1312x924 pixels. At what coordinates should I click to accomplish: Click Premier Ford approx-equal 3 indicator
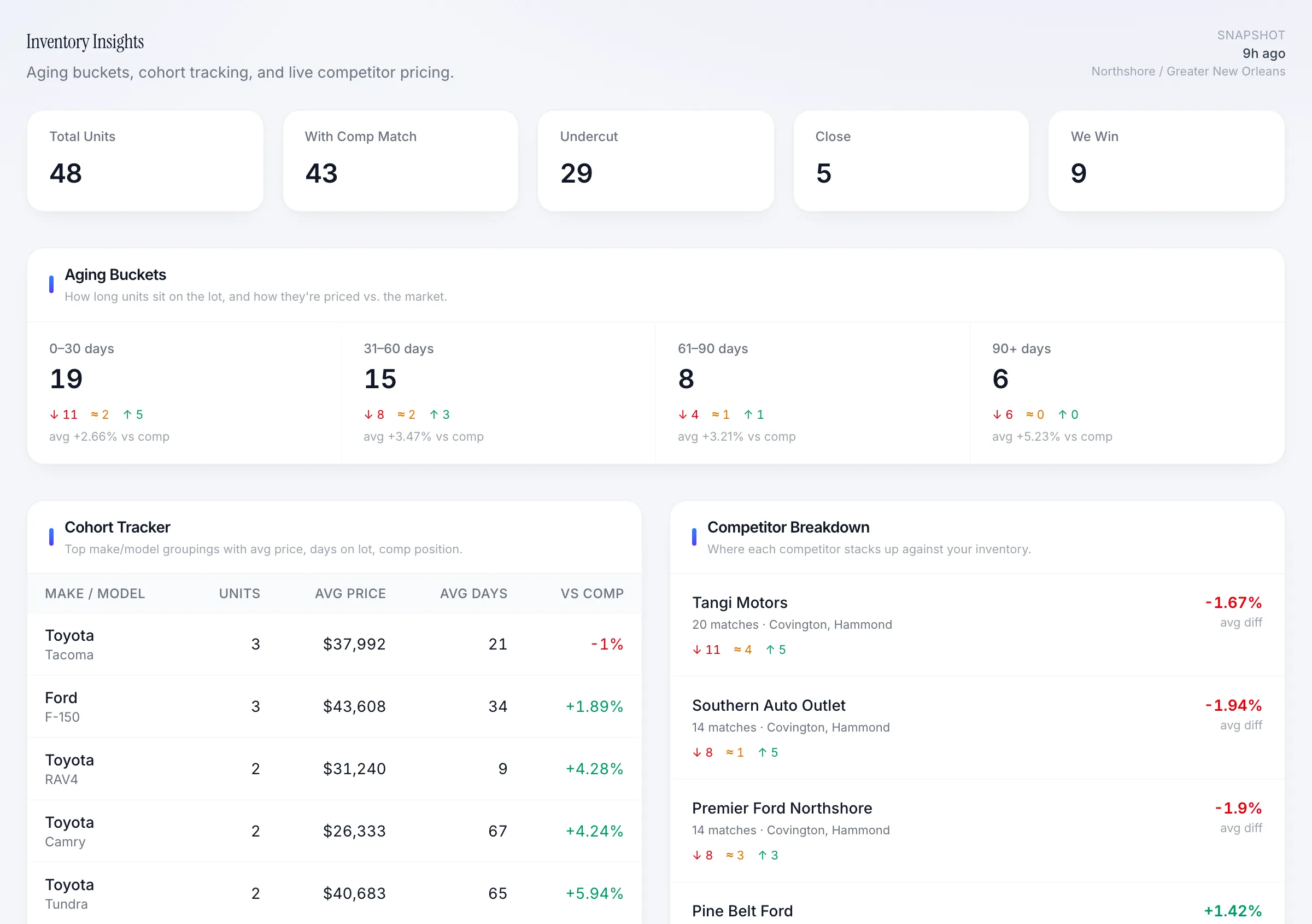coord(734,856)
